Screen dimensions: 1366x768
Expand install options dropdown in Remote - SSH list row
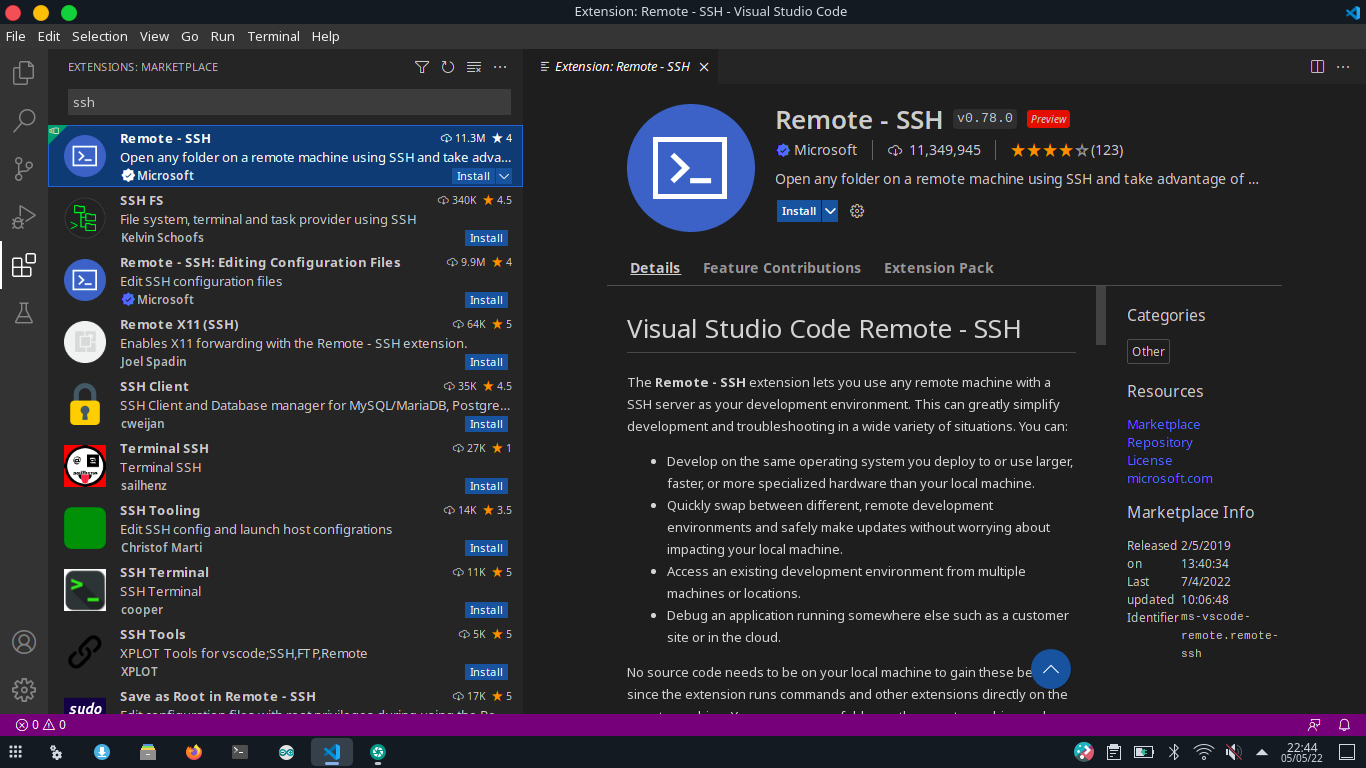(504, 176)
